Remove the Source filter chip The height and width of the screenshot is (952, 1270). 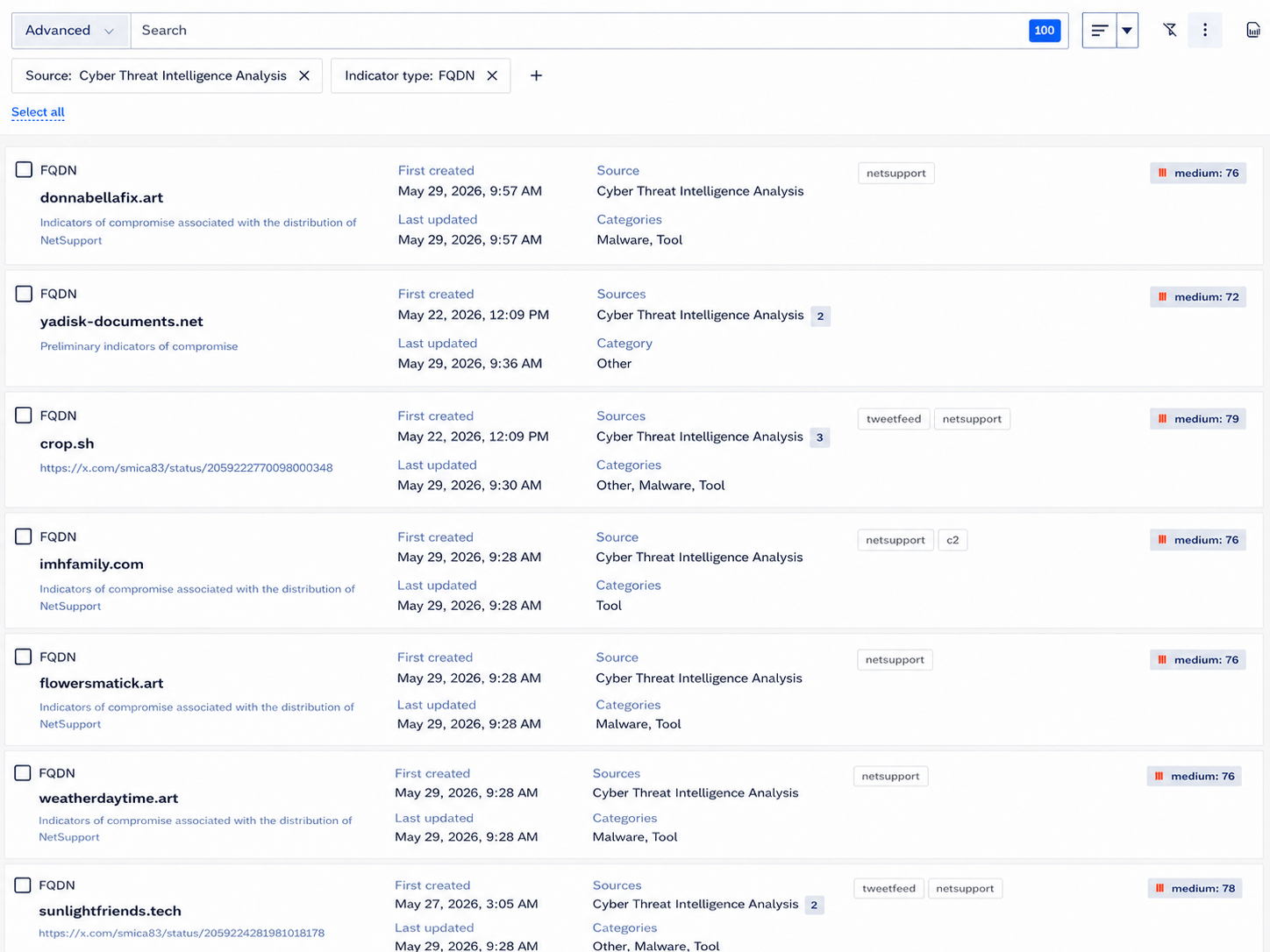tap(304, 75)
